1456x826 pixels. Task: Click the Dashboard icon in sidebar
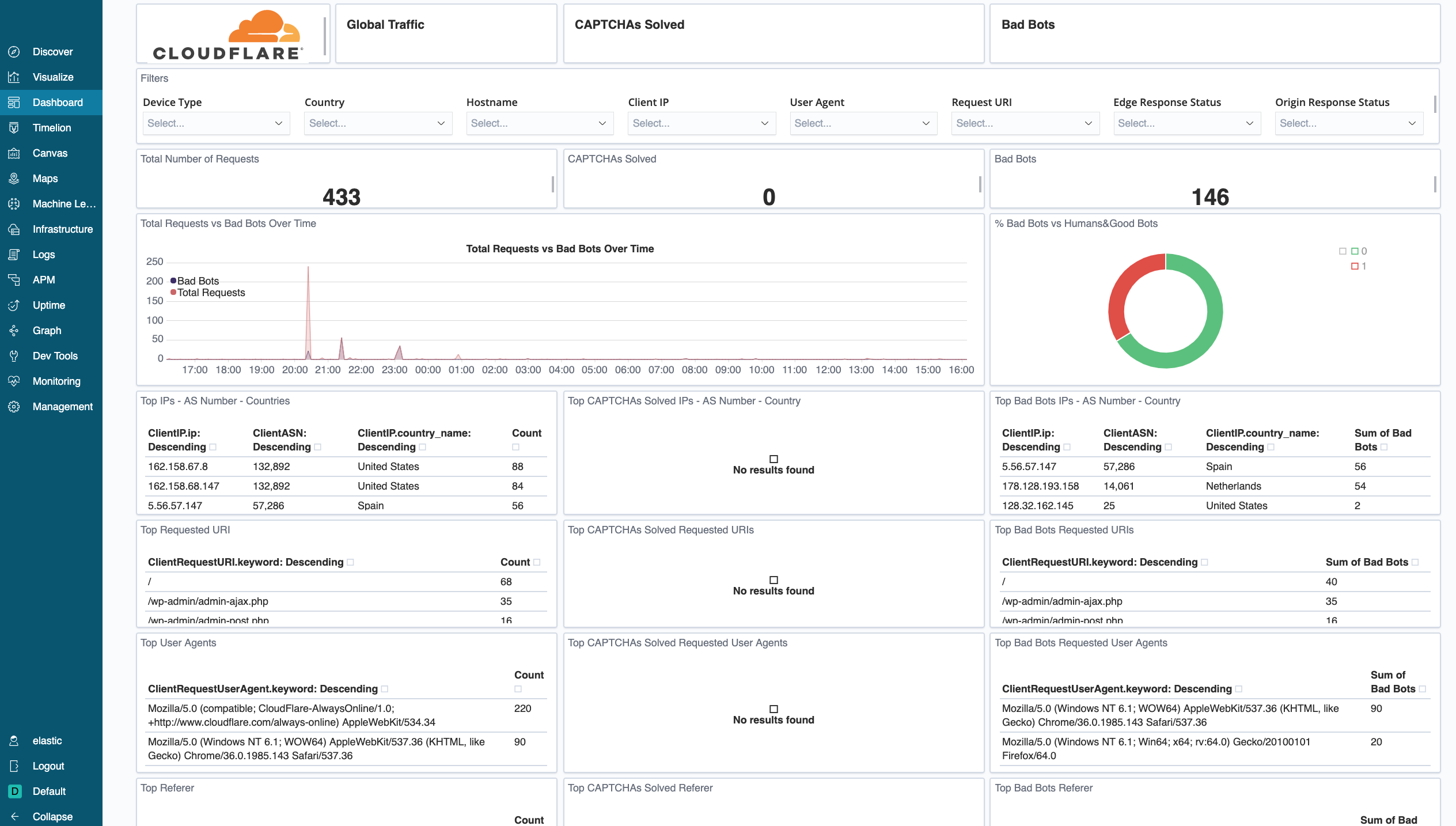(x=14, y=101)
